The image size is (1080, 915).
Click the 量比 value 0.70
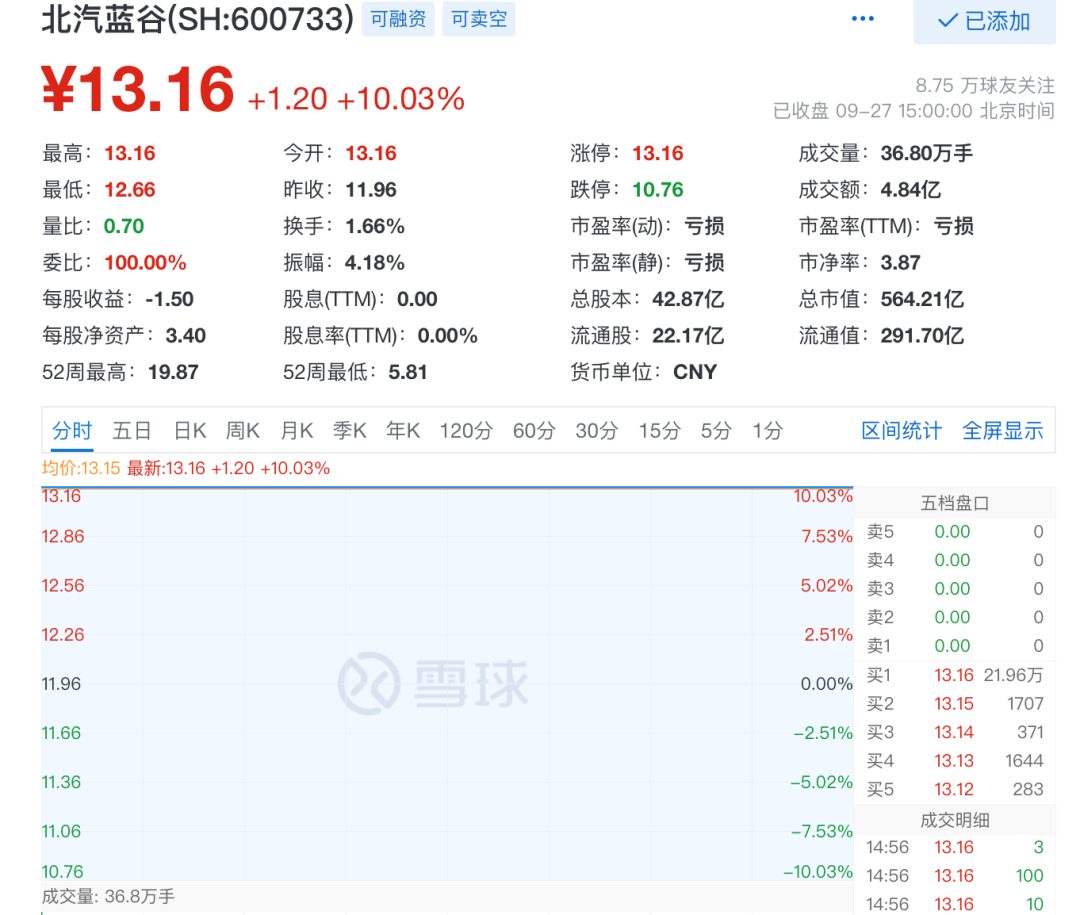tap(124, 226)
